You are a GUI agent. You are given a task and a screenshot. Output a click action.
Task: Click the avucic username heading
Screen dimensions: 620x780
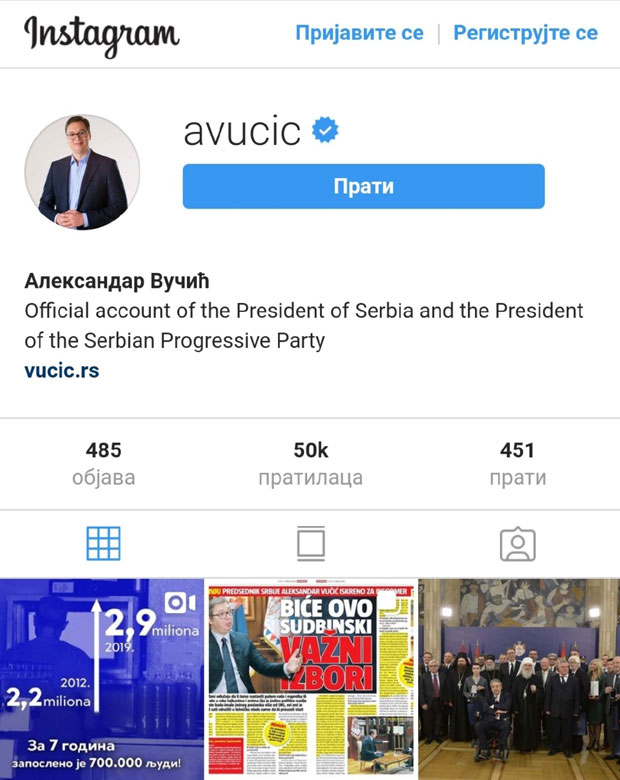pyautogui.click(x=242, y=131)
